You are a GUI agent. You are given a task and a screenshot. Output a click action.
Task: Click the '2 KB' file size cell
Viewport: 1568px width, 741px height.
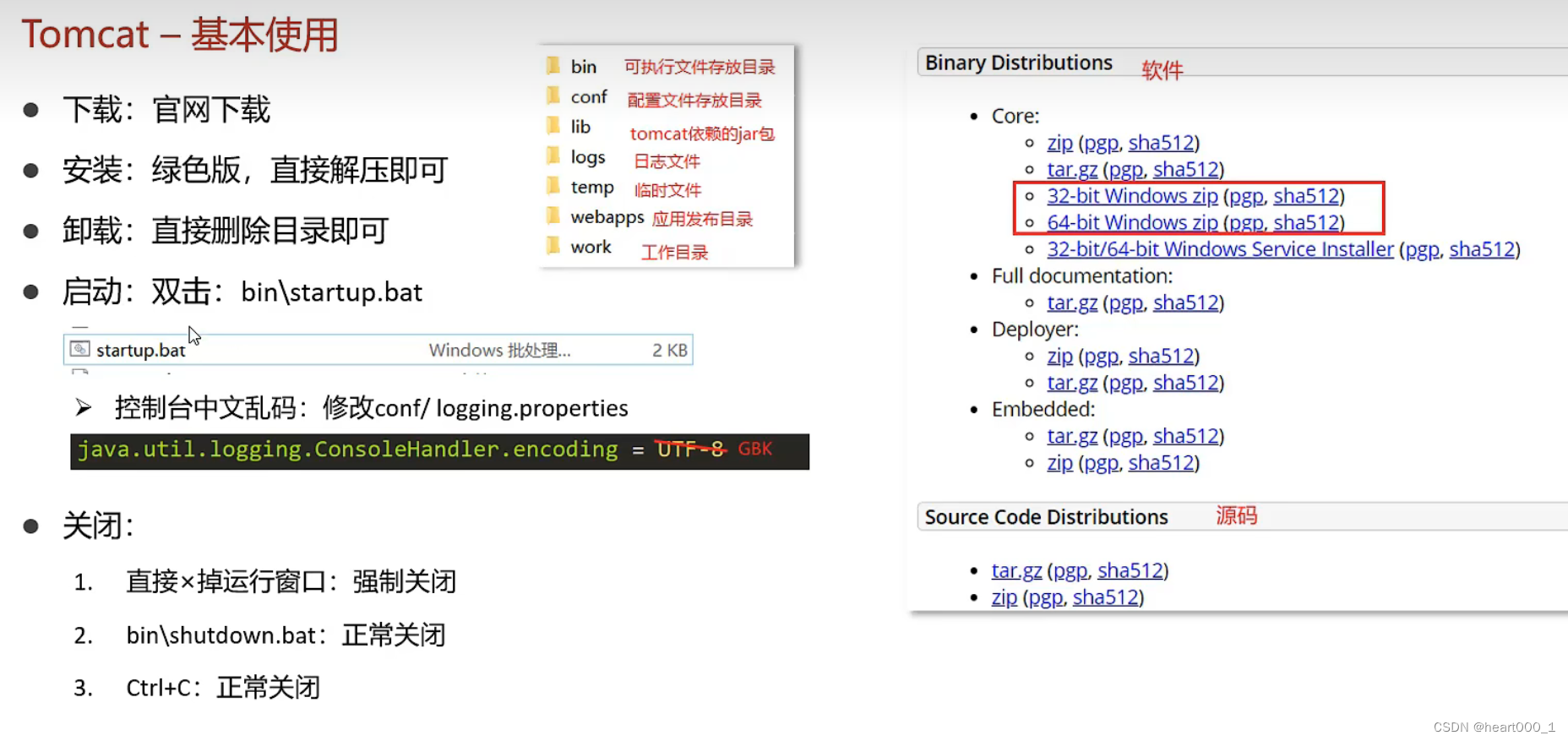(669, 350)
